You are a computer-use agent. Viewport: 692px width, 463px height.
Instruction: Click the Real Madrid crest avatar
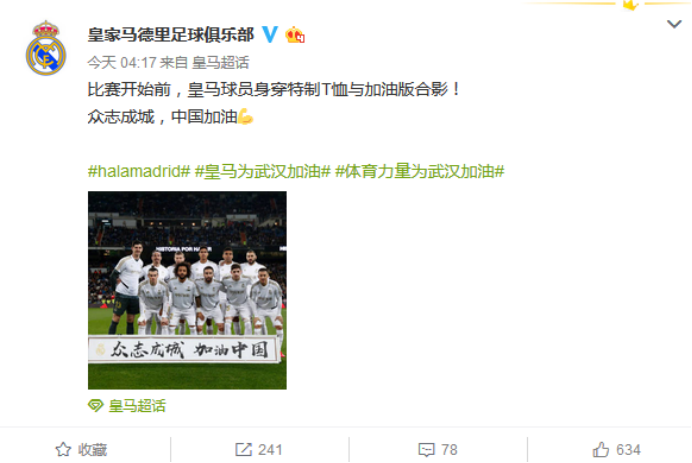pos(46,48)
